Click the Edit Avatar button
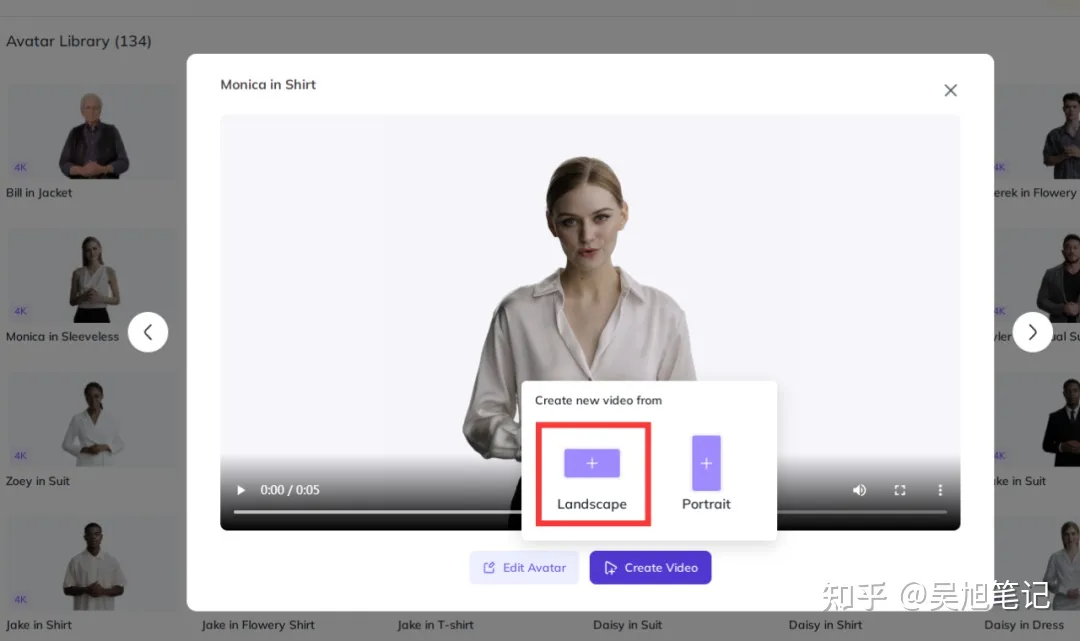 (x=524, y=568)
